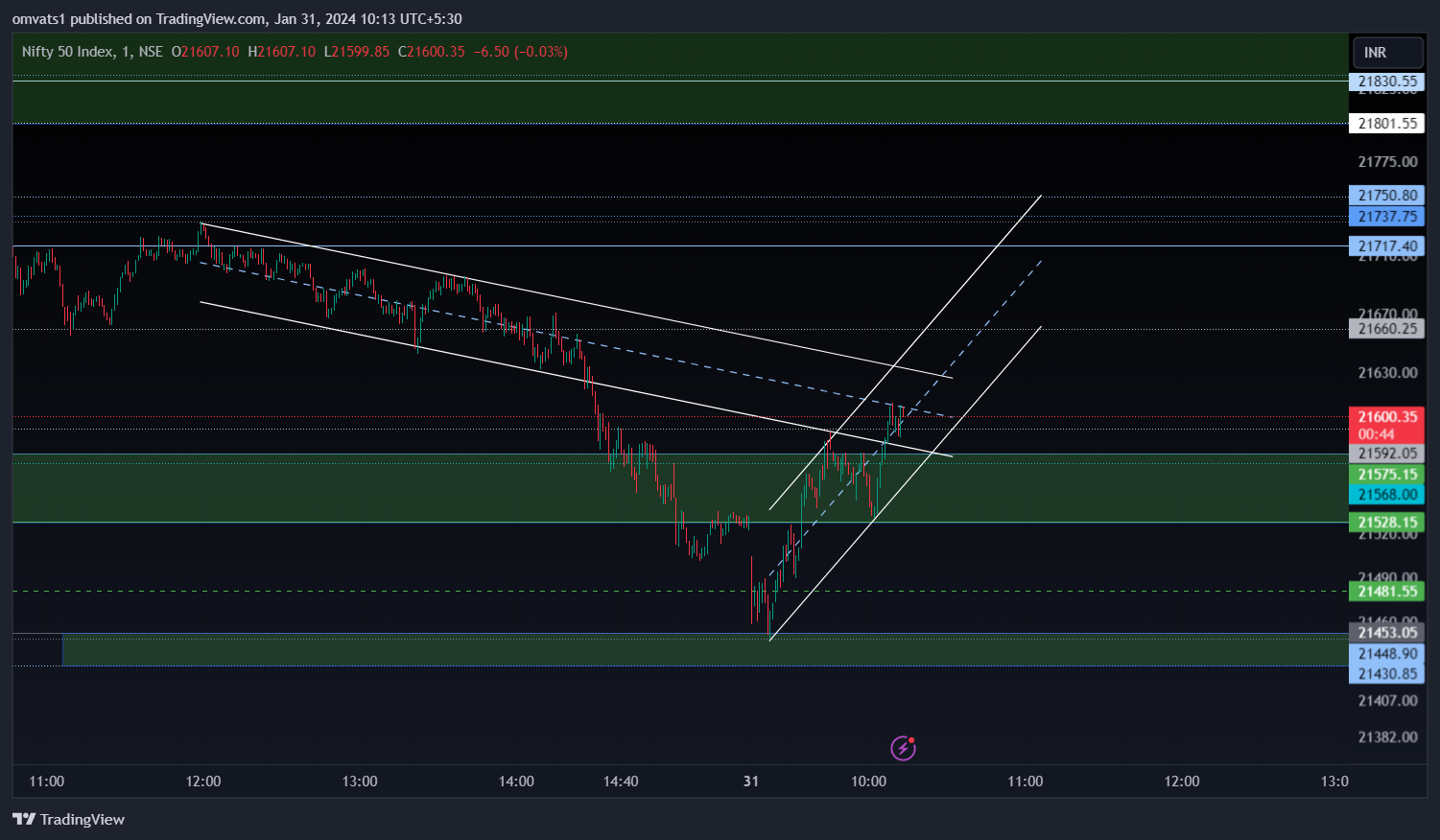
Task: Click the 21528.15 green price label
Action: pyautogui.click(x=1386, y=523)
